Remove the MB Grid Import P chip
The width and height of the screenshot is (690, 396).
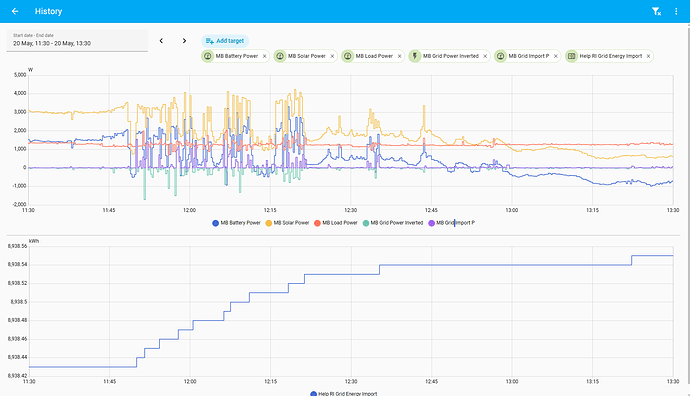coord(556,56)
